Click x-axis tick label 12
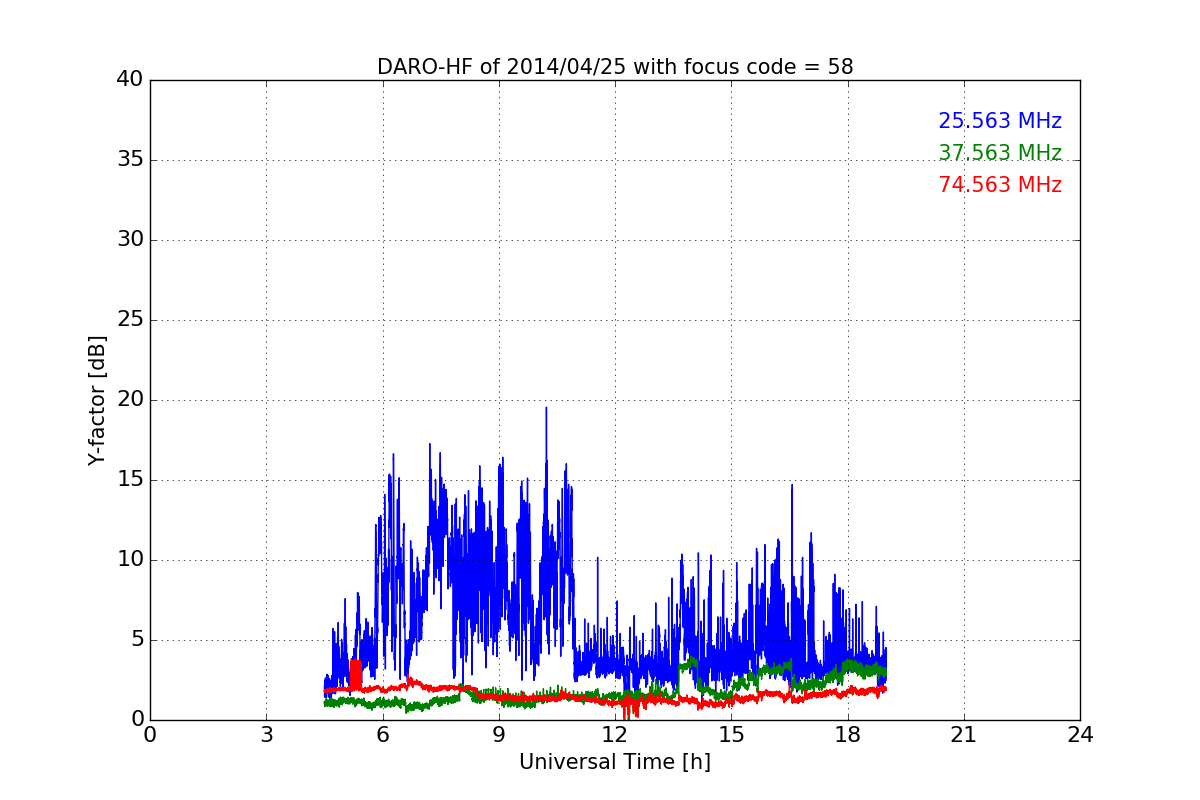Screen dimensions: 1200x800 point(615,735)
